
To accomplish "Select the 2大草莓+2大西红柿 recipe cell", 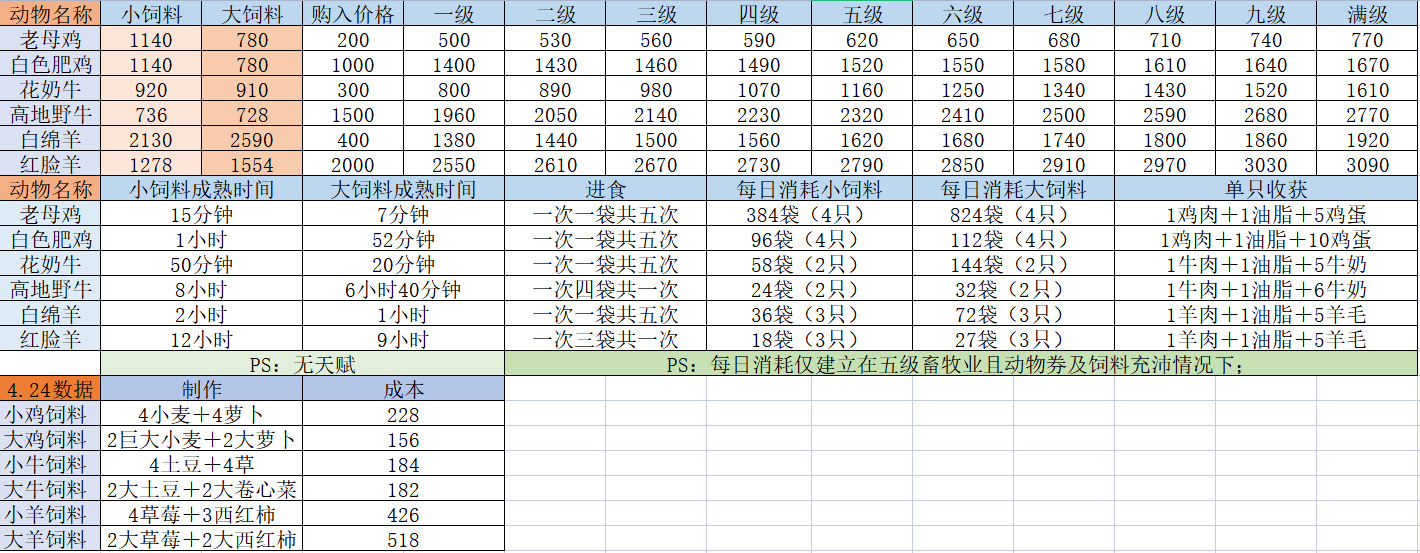I will point(202,539).
